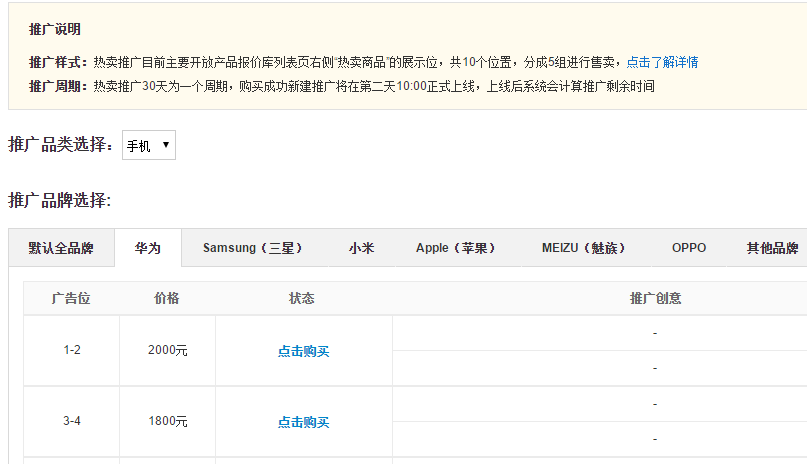Open the Samsung（三星） tab
This screenshot has width=807, height=464.
pos(252,248)
